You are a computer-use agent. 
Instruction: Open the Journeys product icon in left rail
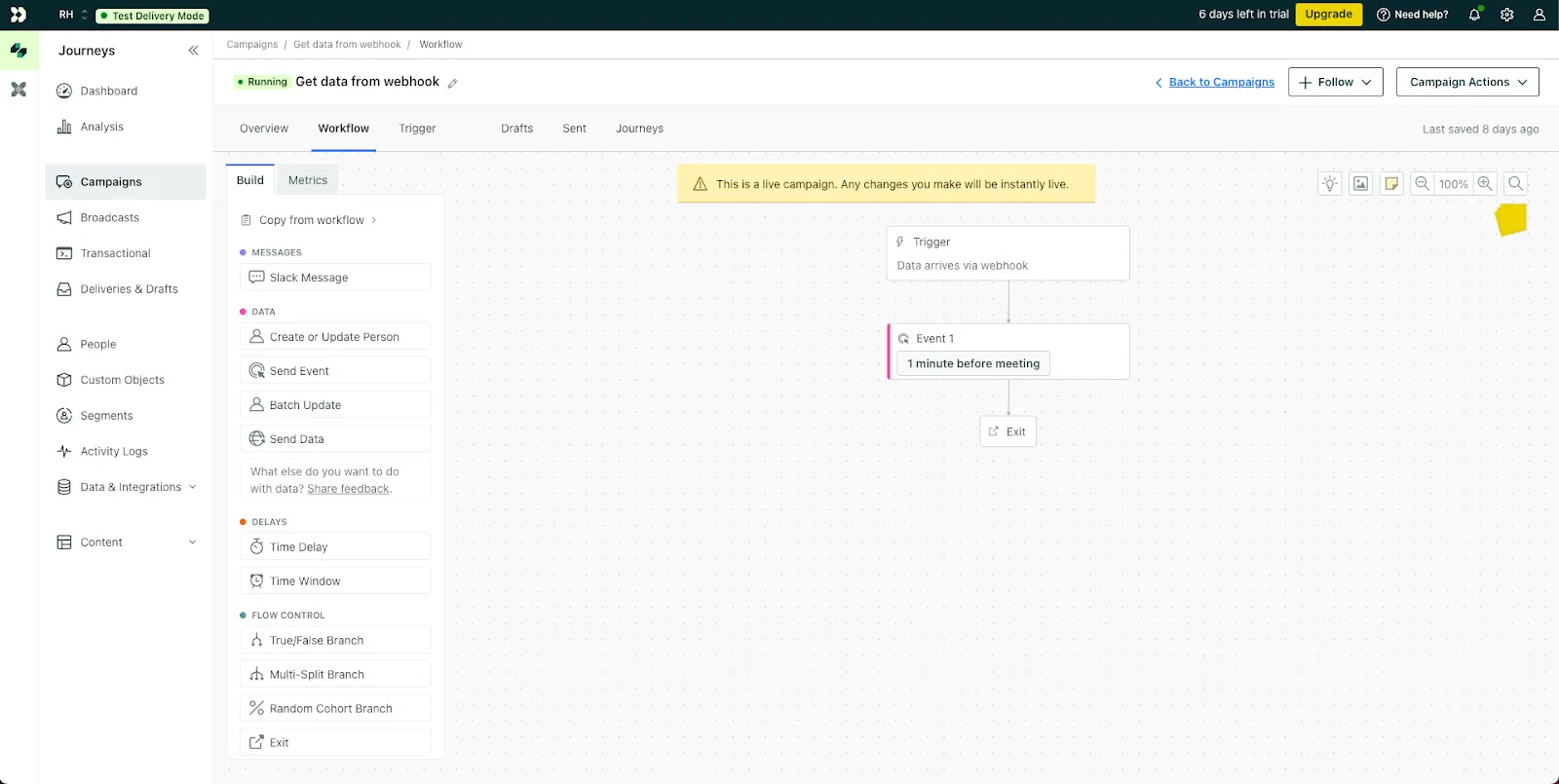click(19, 50)
